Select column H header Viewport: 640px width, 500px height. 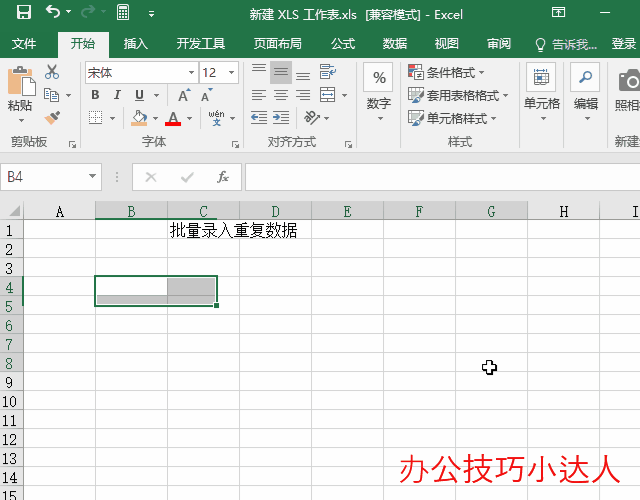click(x=563, y=211)
